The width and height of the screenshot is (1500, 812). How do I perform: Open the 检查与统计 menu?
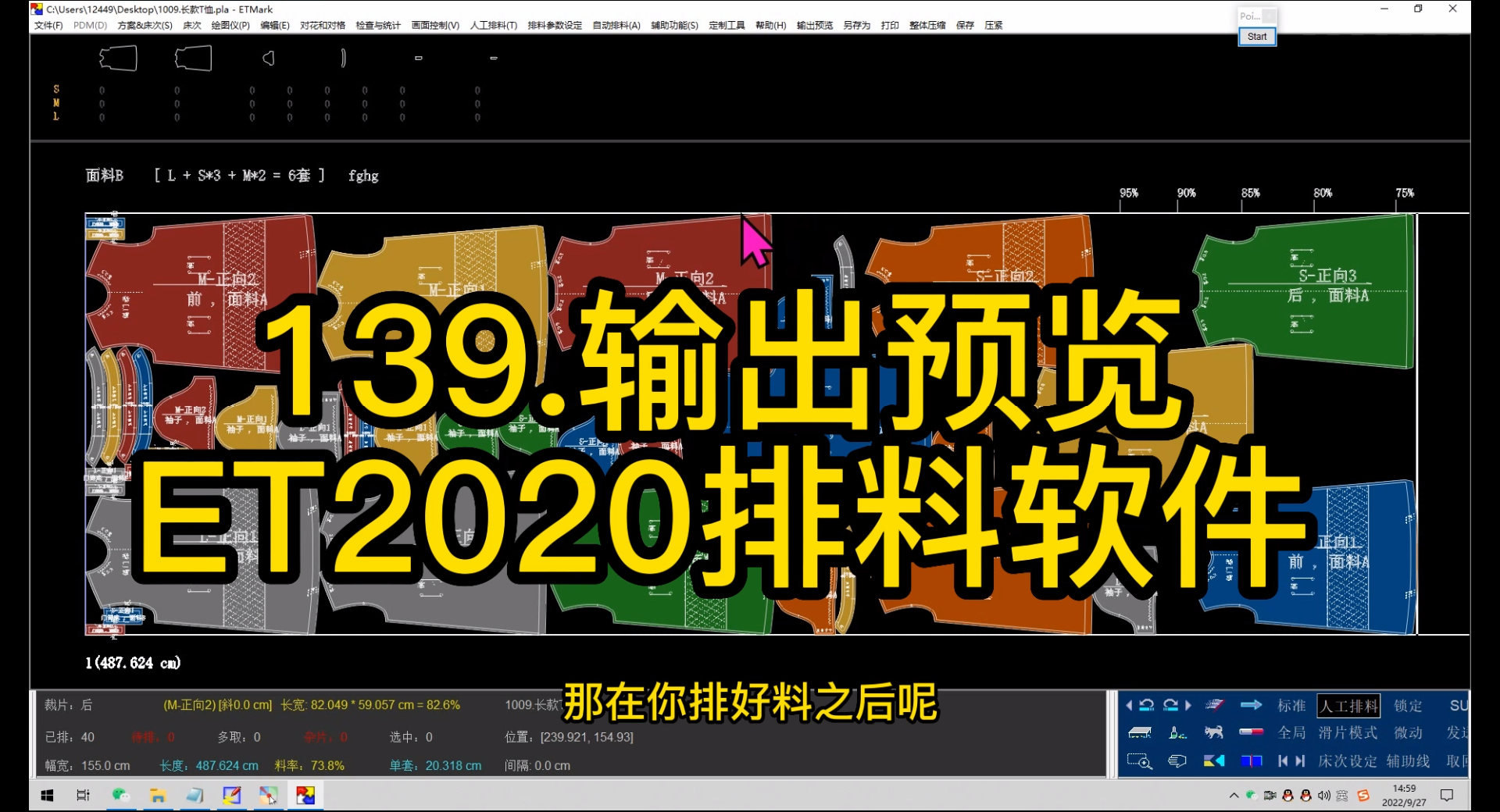[x=378, y=25]
